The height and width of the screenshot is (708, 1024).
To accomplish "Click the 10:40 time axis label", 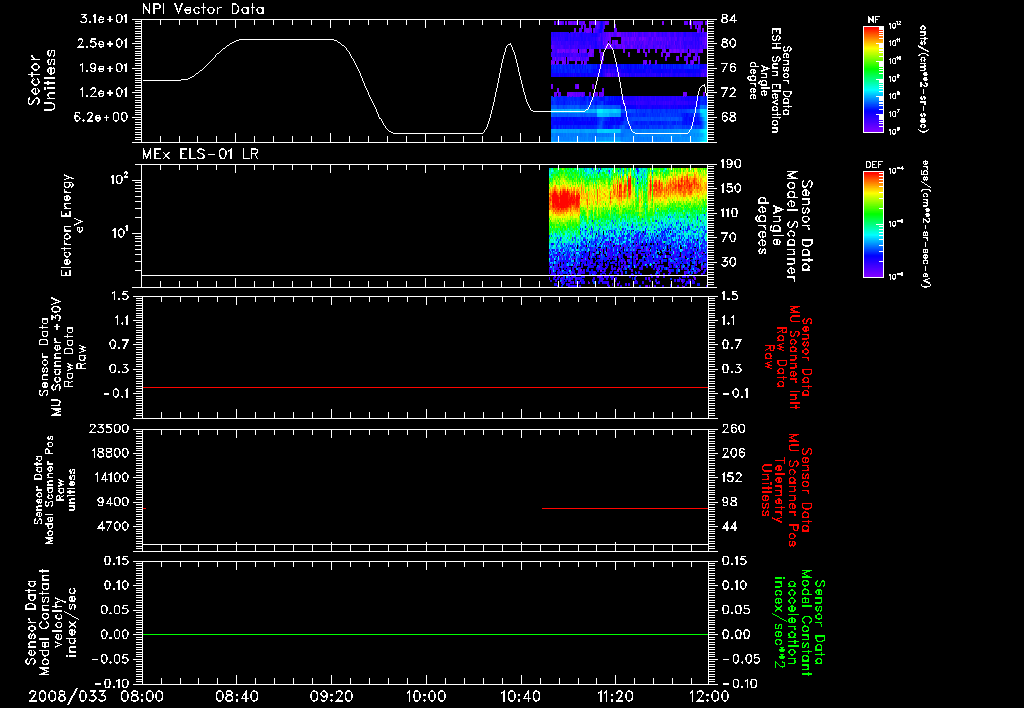I will (520, 696).
